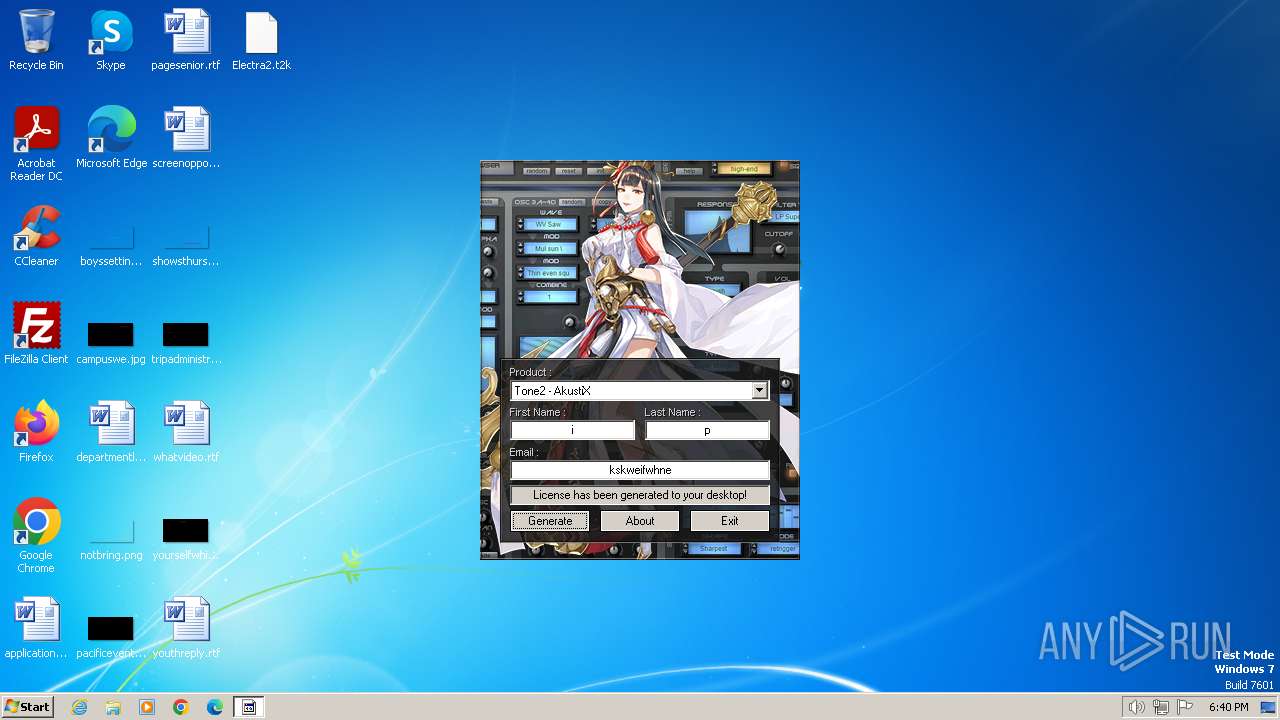This screenshot has height=720, width=1280.
Task: Open Chrome from the taskbar
Action: tap(181, 707)
